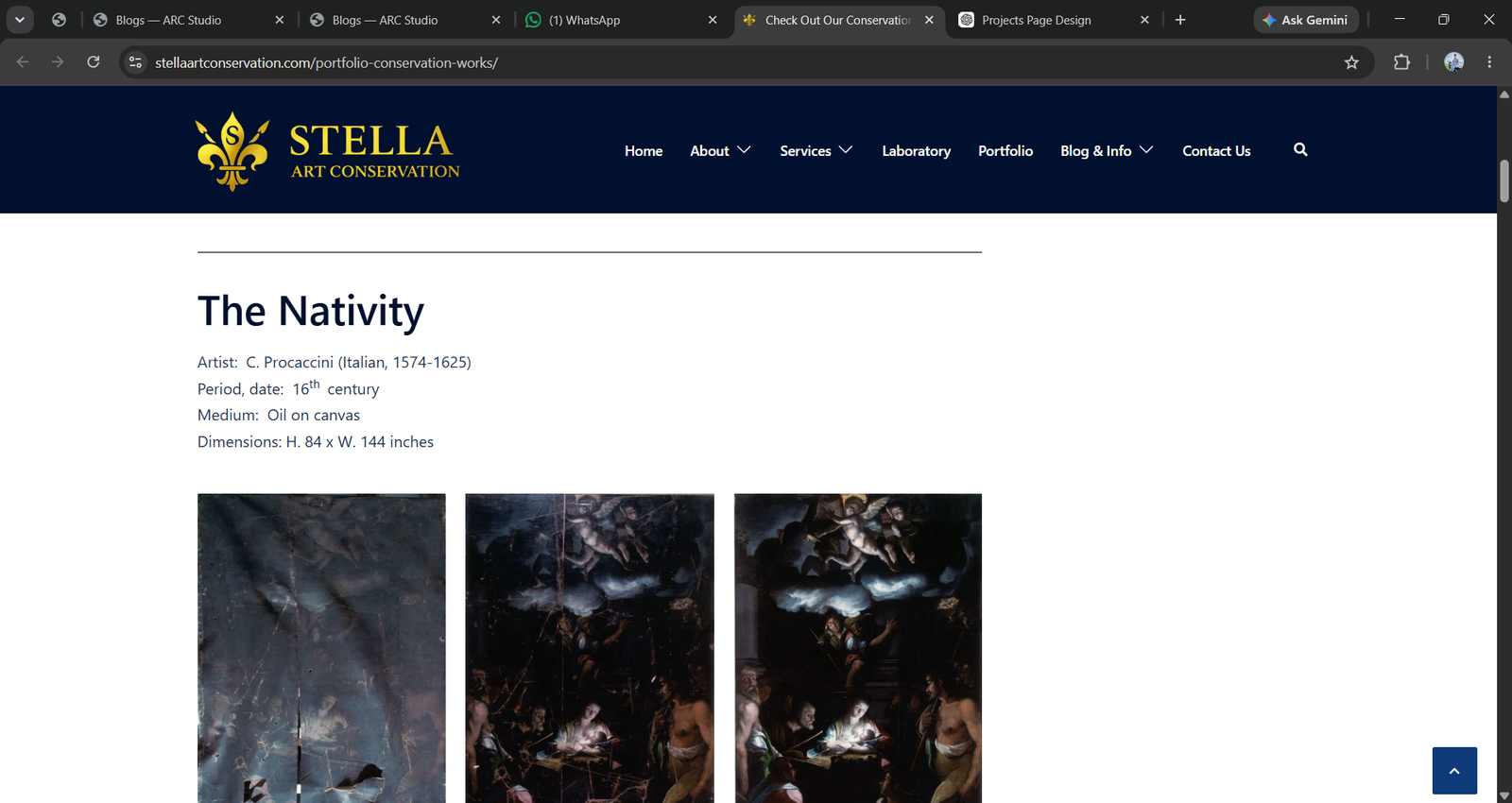Bookmark this page with the star icon

[x=1351, y=62]
